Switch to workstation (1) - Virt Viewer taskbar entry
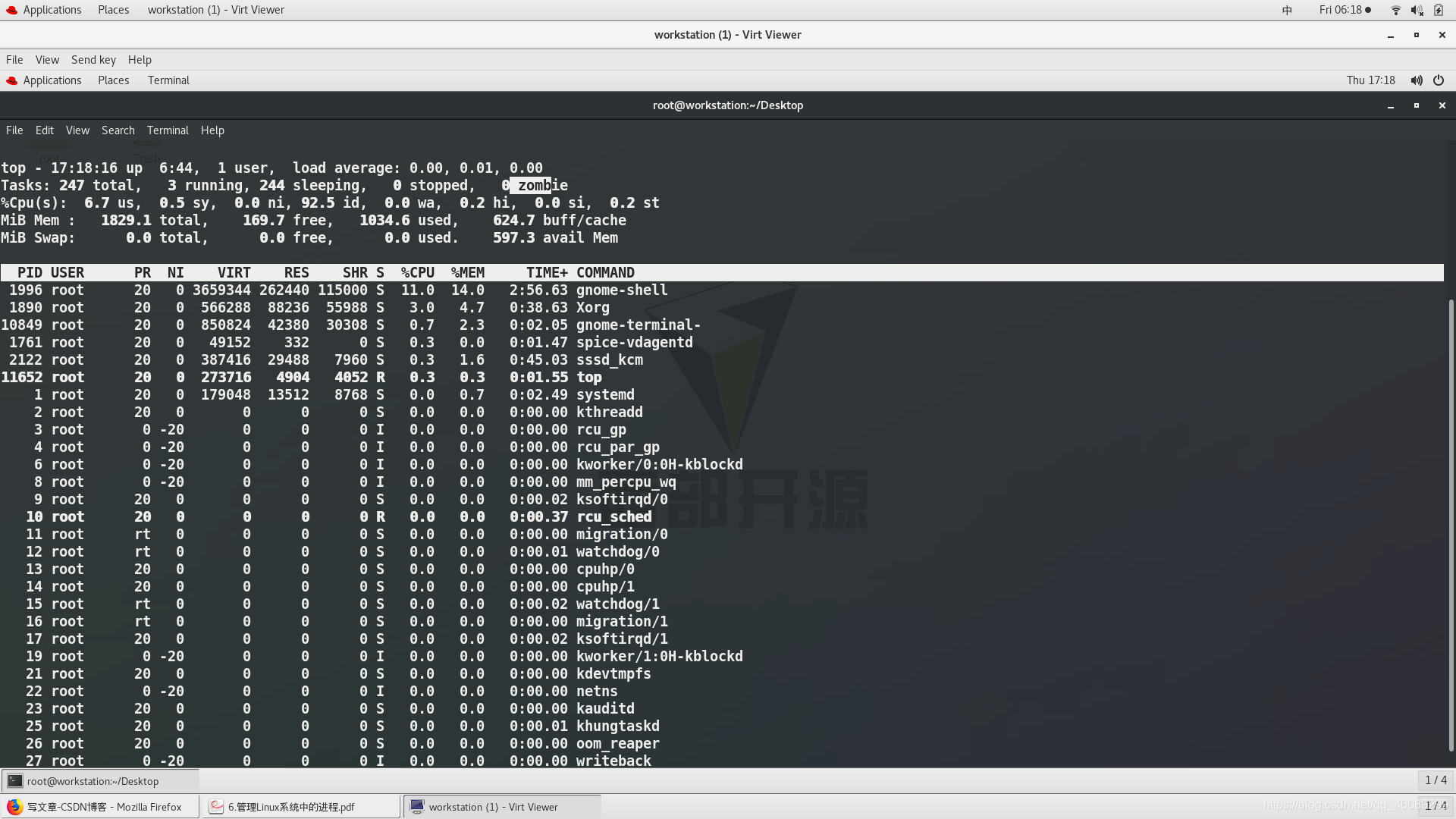The width and height of the screenshot is (1456, 819). coord(502,807)
